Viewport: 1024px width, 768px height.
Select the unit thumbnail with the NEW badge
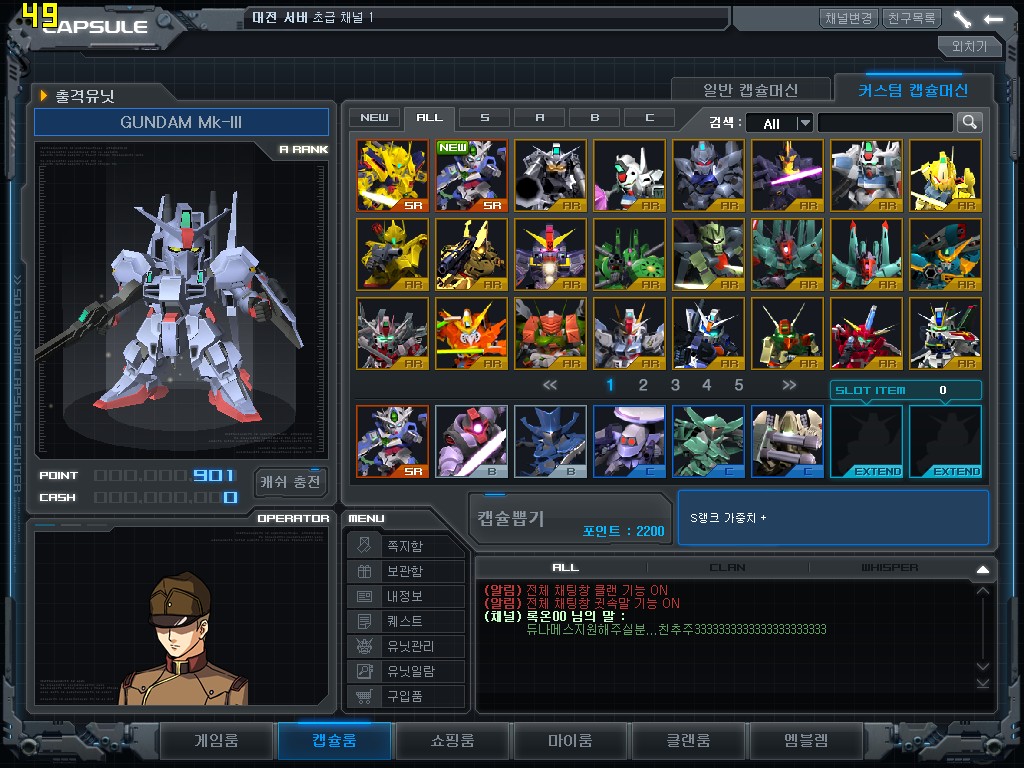[x=471, y=175]
